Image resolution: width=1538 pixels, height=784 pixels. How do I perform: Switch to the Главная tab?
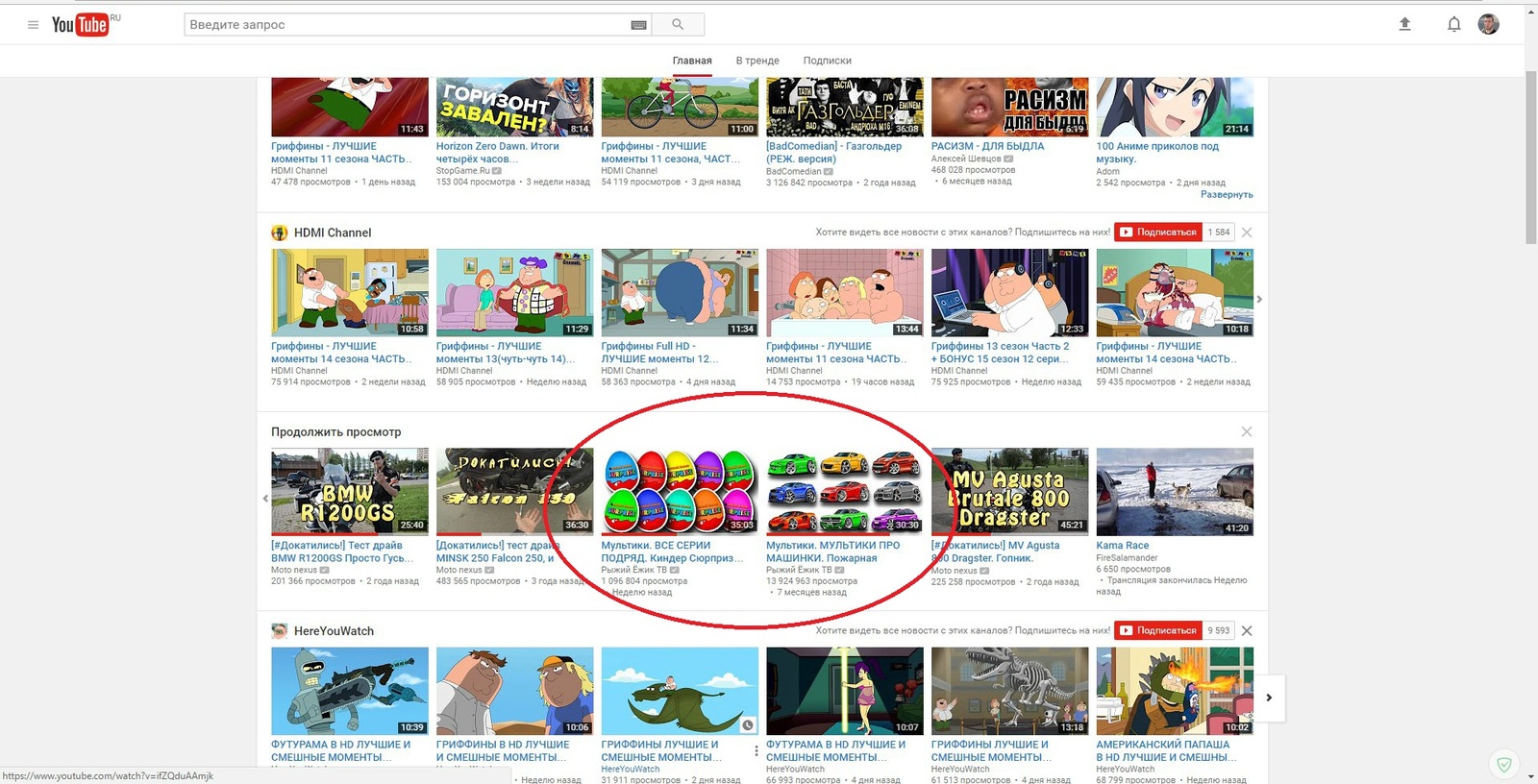(x=692, y=61)
